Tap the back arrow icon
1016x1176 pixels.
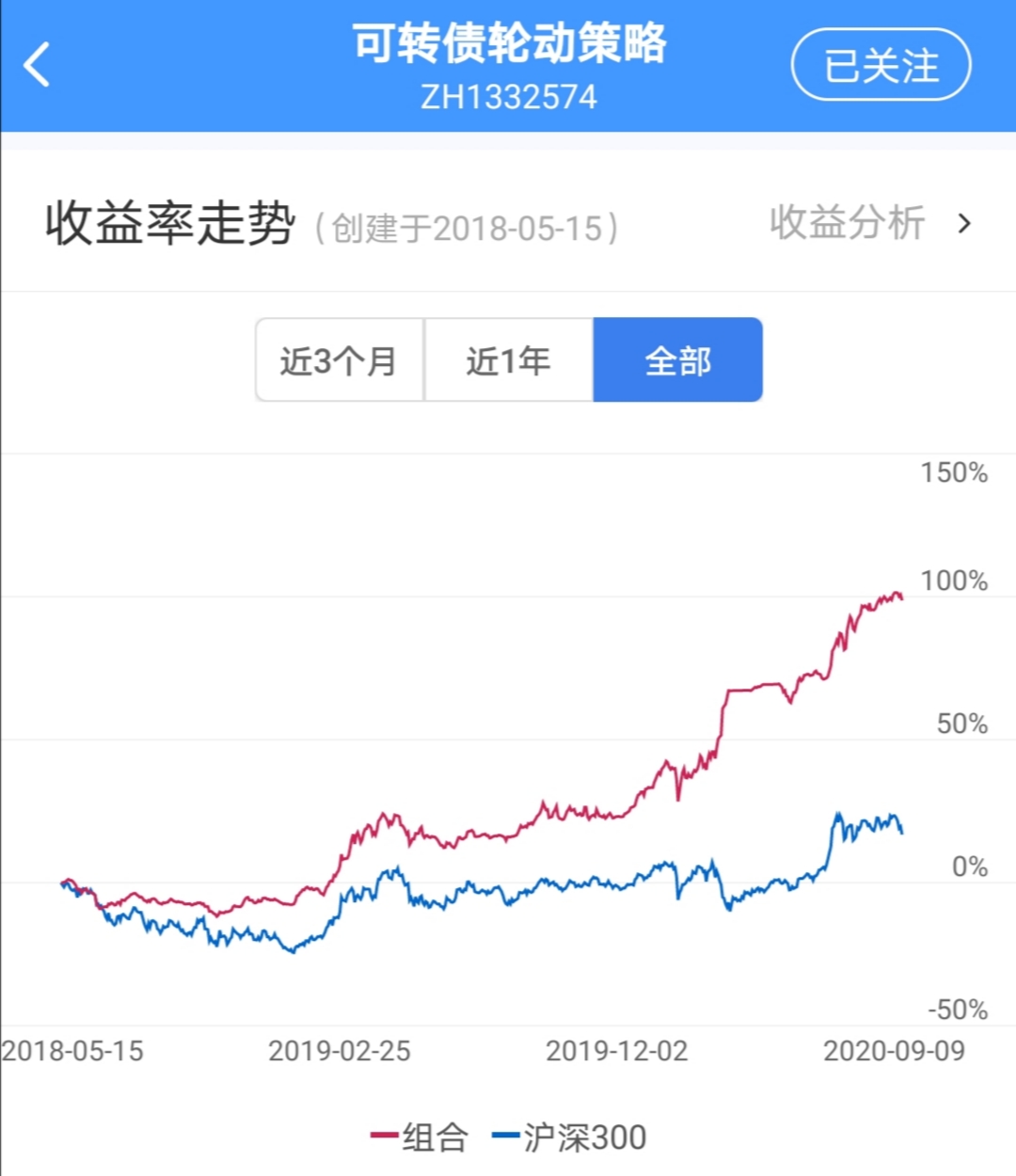(x=38, y=65)
